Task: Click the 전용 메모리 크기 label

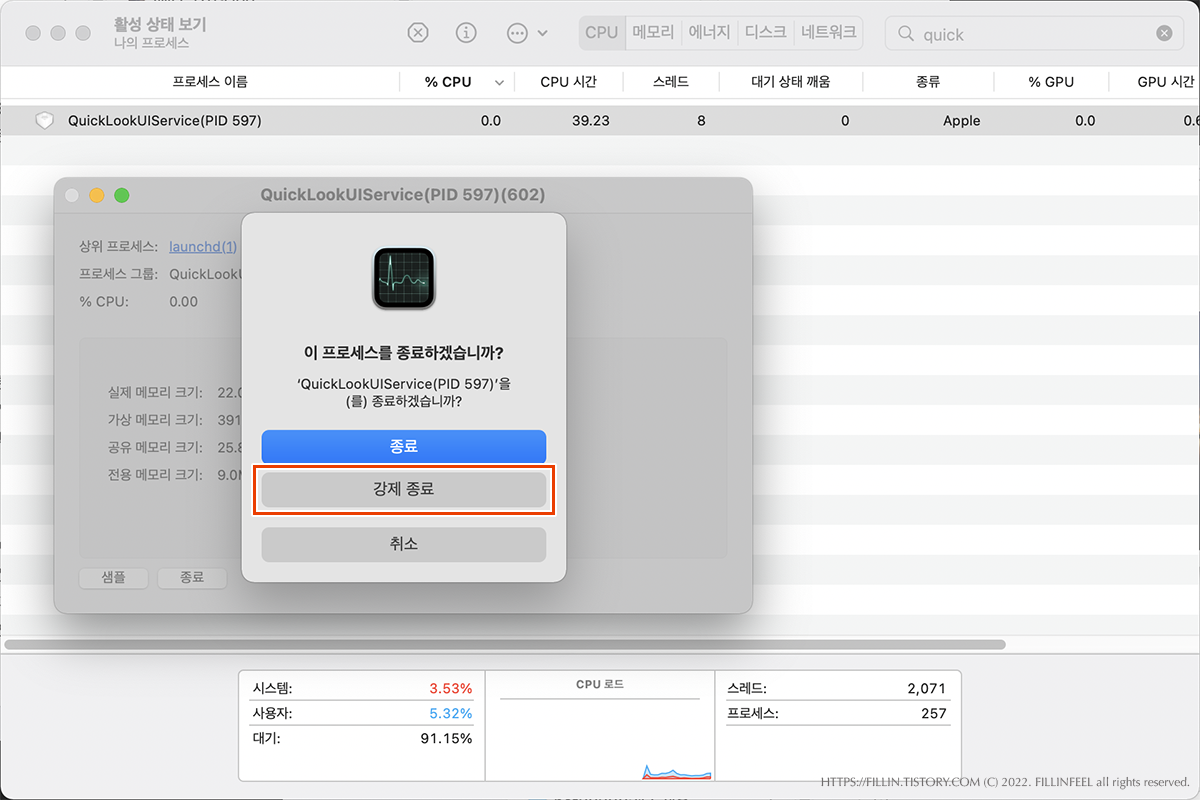Action: [x=155, y=475]
